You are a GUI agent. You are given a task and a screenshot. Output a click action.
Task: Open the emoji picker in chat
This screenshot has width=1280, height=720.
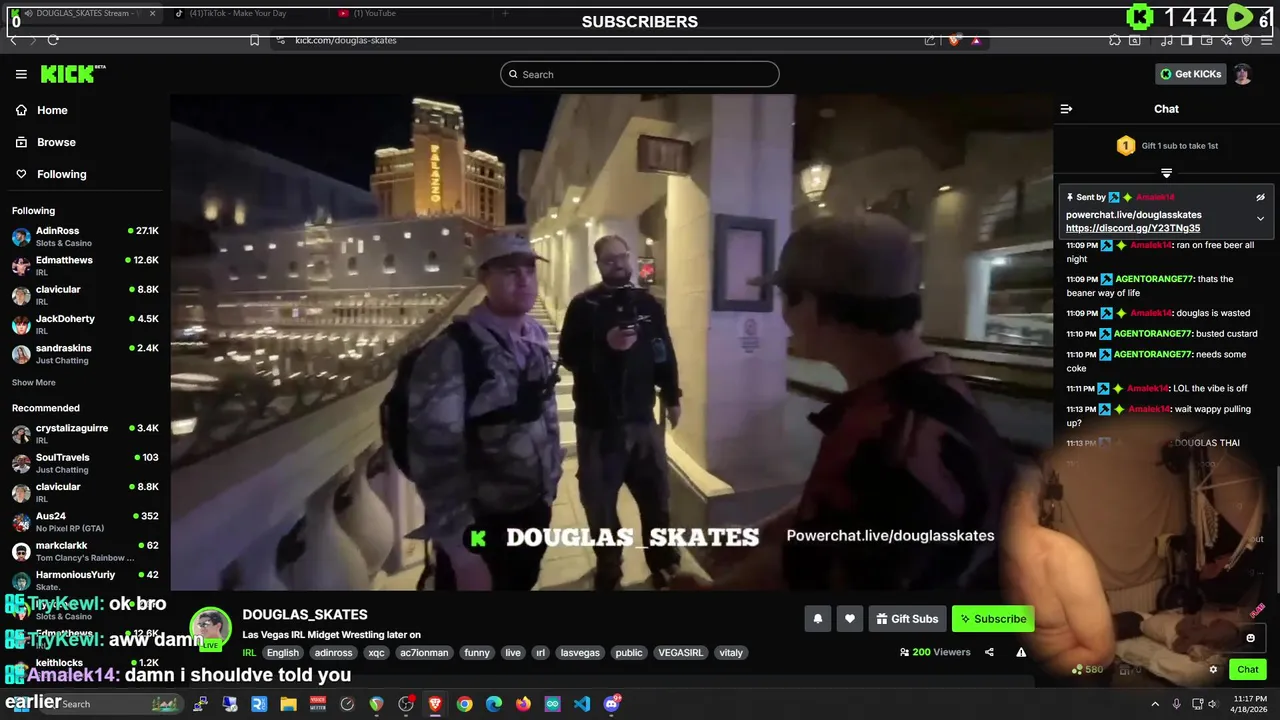tap(1250, 638)
